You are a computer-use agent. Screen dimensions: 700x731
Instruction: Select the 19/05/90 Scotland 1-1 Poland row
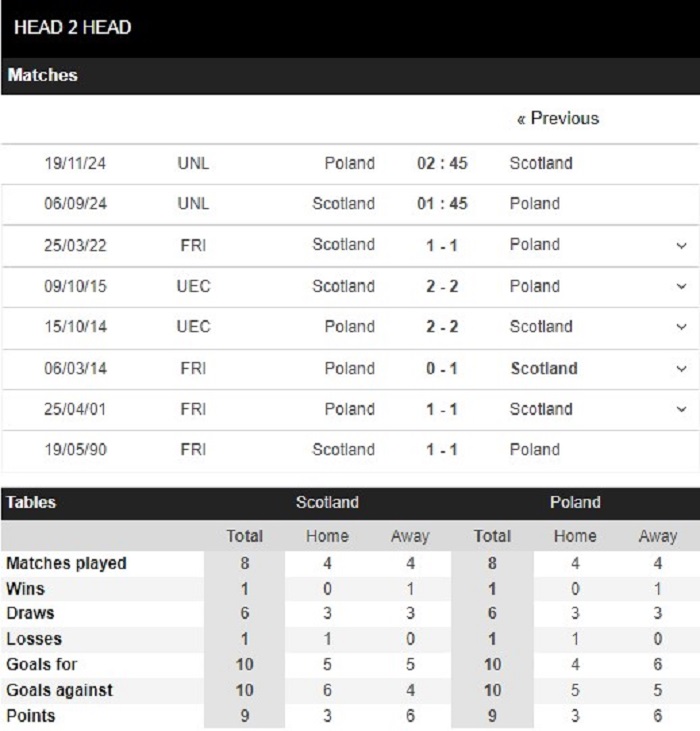[x=350, y=450]
